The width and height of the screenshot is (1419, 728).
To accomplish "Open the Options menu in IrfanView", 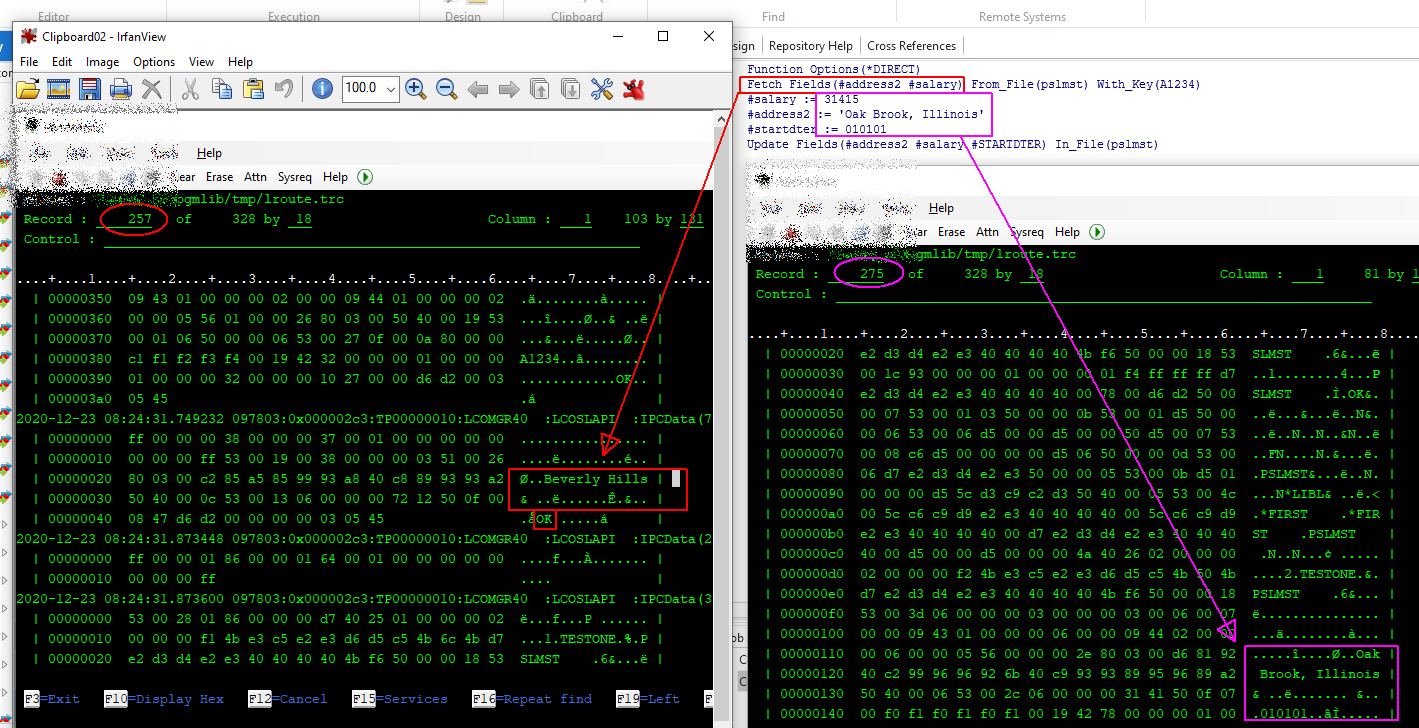I will click(x=154, y=62).
